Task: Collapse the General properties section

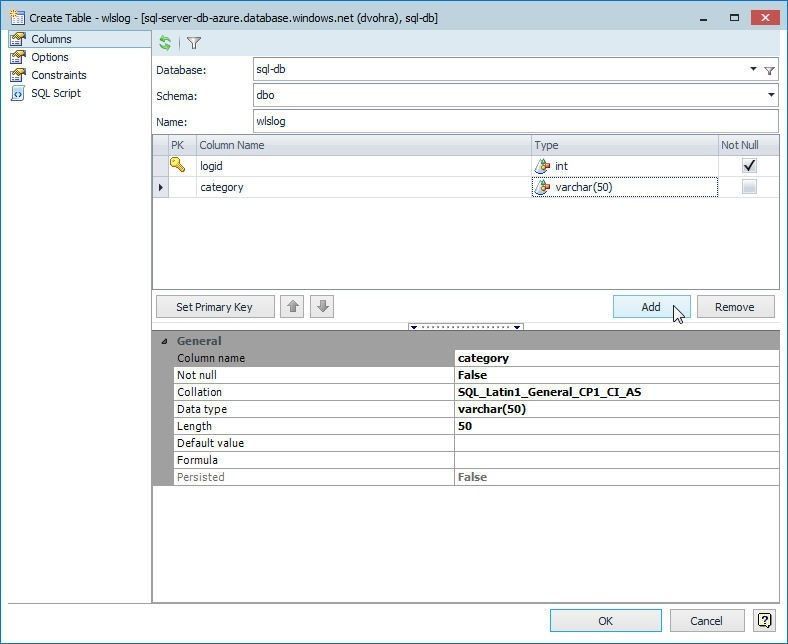Action: [164, 341]
